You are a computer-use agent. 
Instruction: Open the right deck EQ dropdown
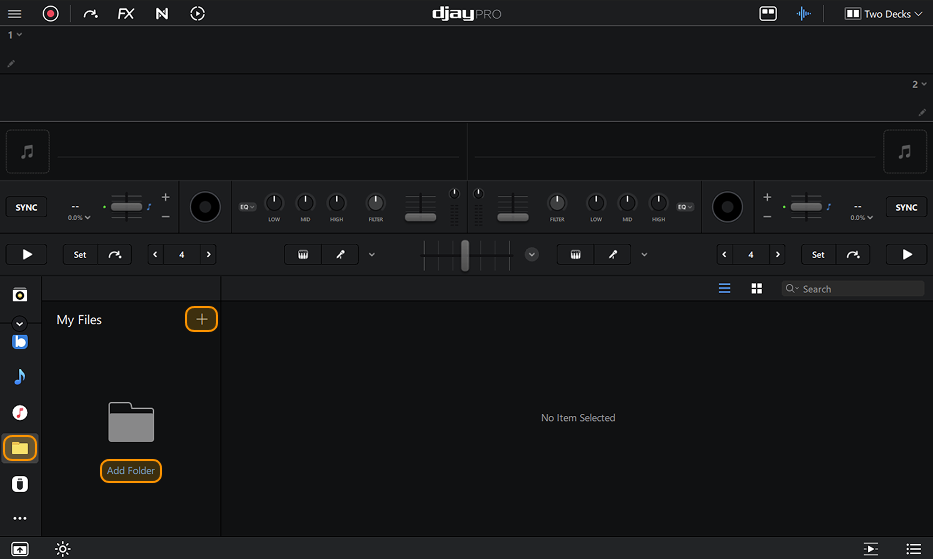click(x=685, y=207)
